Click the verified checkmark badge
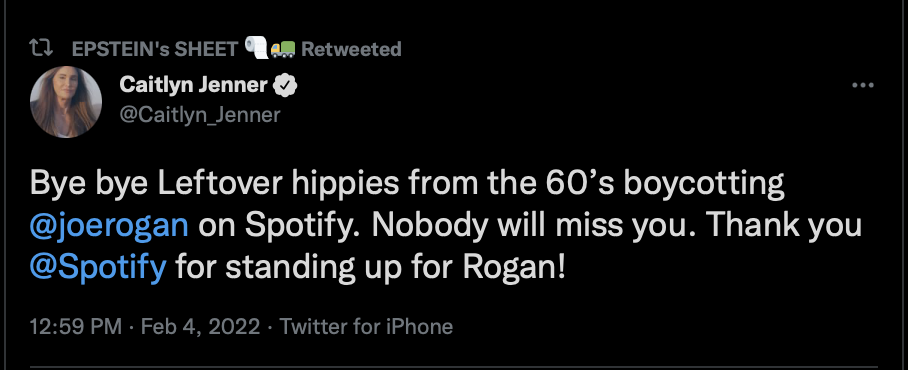Viewport: 908px width, 370px height. click(x=285, y=86)
